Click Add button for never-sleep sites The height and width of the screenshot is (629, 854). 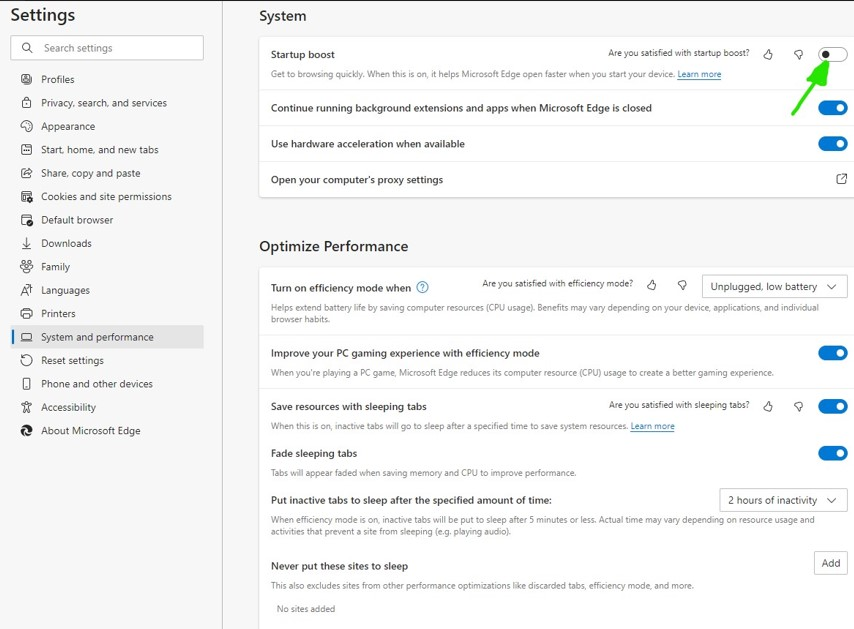coord(830,563)
